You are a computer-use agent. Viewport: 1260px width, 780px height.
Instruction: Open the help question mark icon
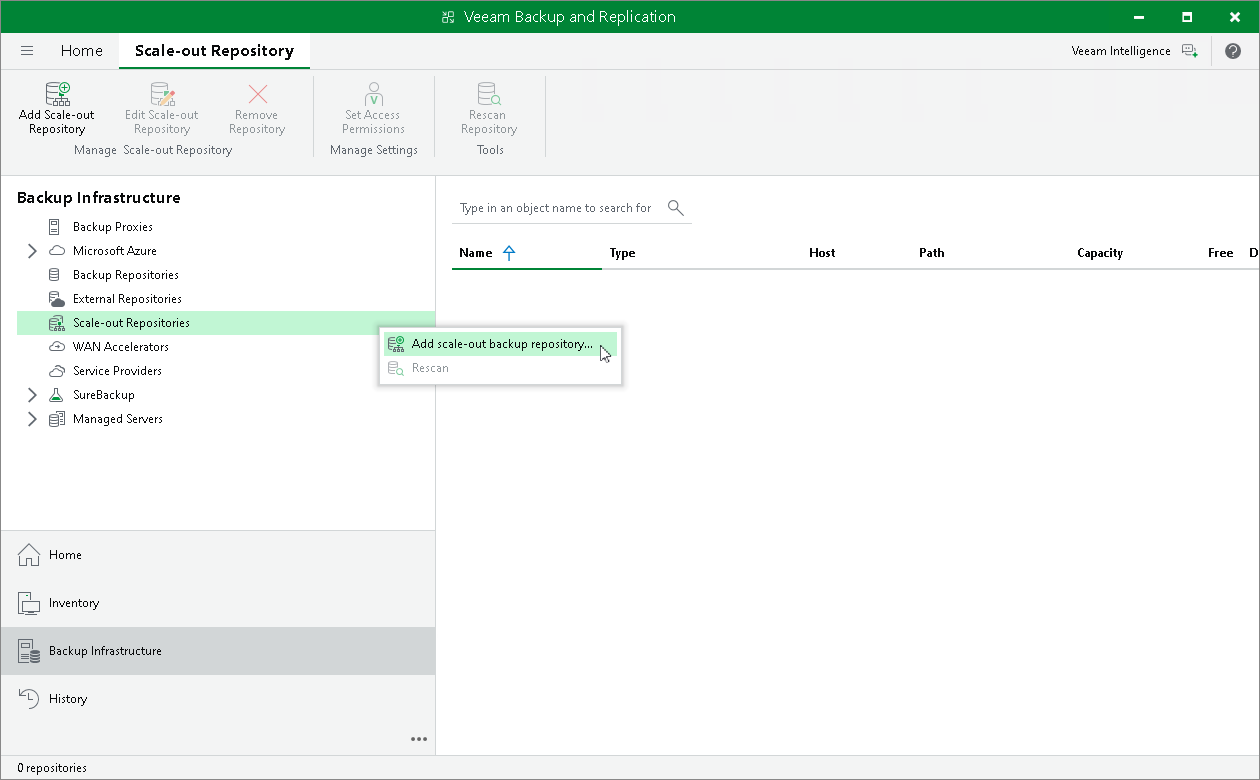1233,51
